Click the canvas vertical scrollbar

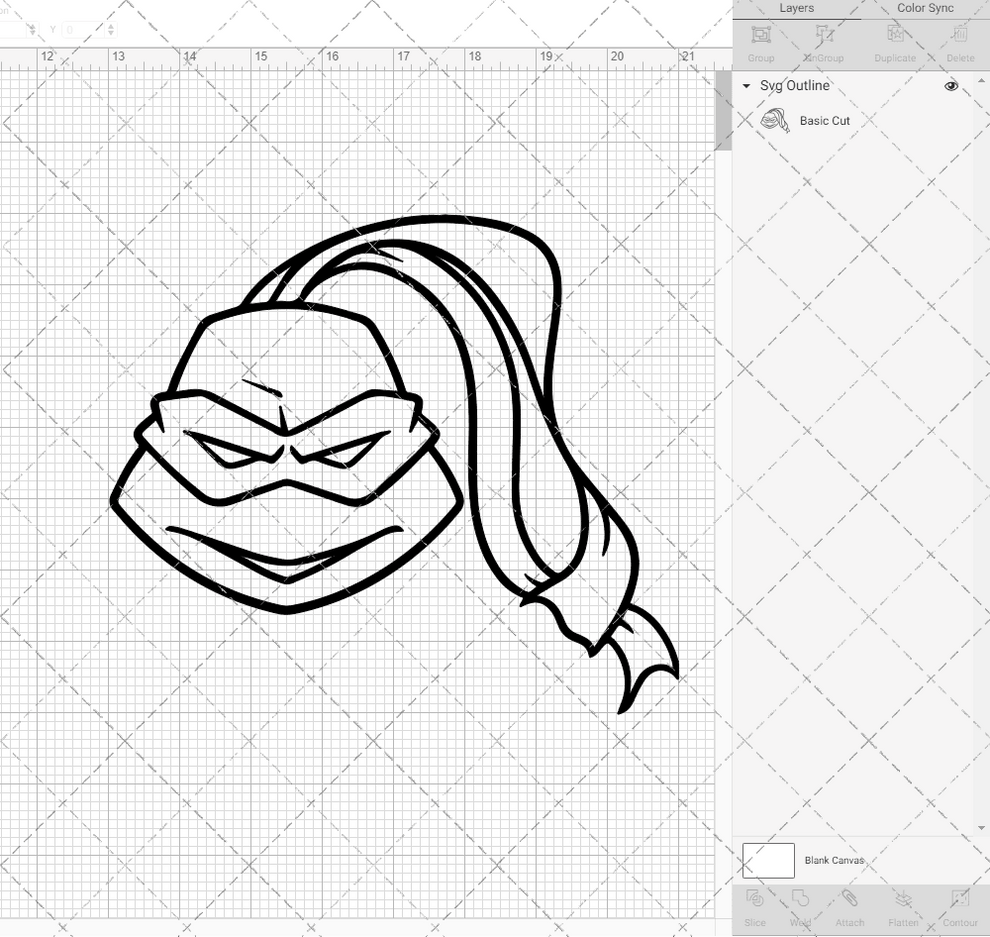point(722,110)
